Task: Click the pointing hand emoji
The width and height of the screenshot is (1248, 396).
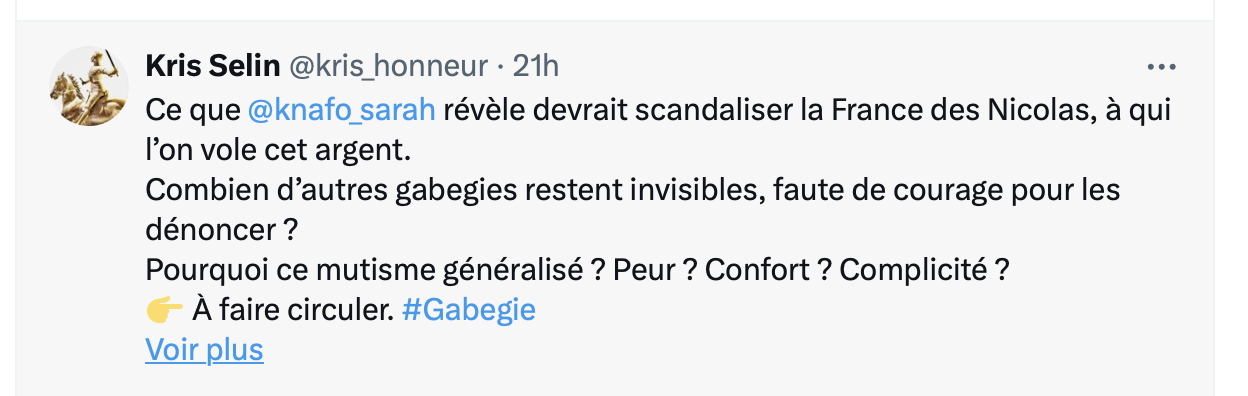Action: pyautogui.click(x=164, y=310)
